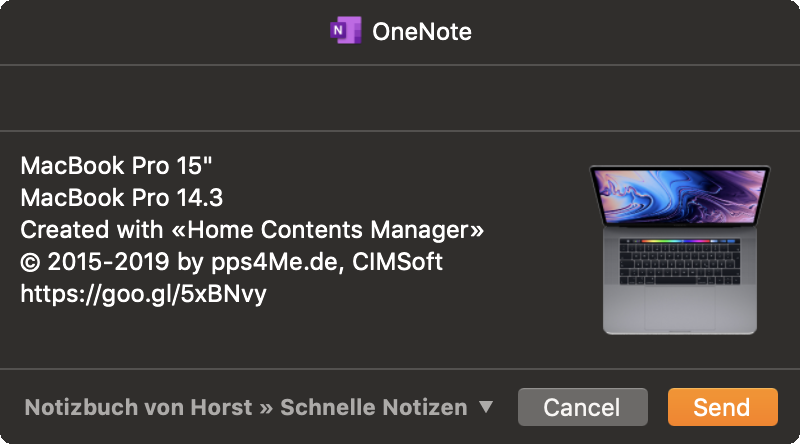Click the » separator in the notebook path
This screenshot has height=444, width=800.
click(x=266, y=408)
